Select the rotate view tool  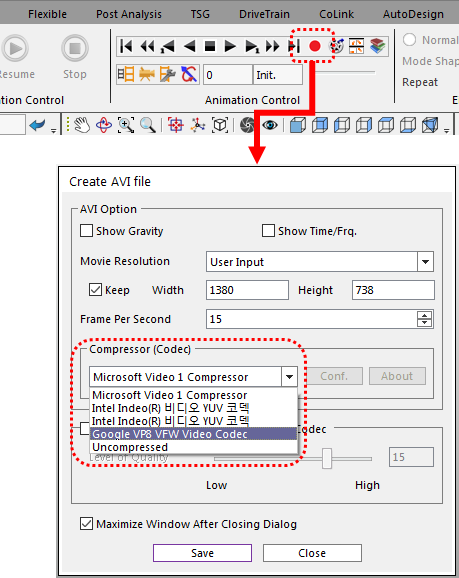pyautogui.click(x=104, y=125)
